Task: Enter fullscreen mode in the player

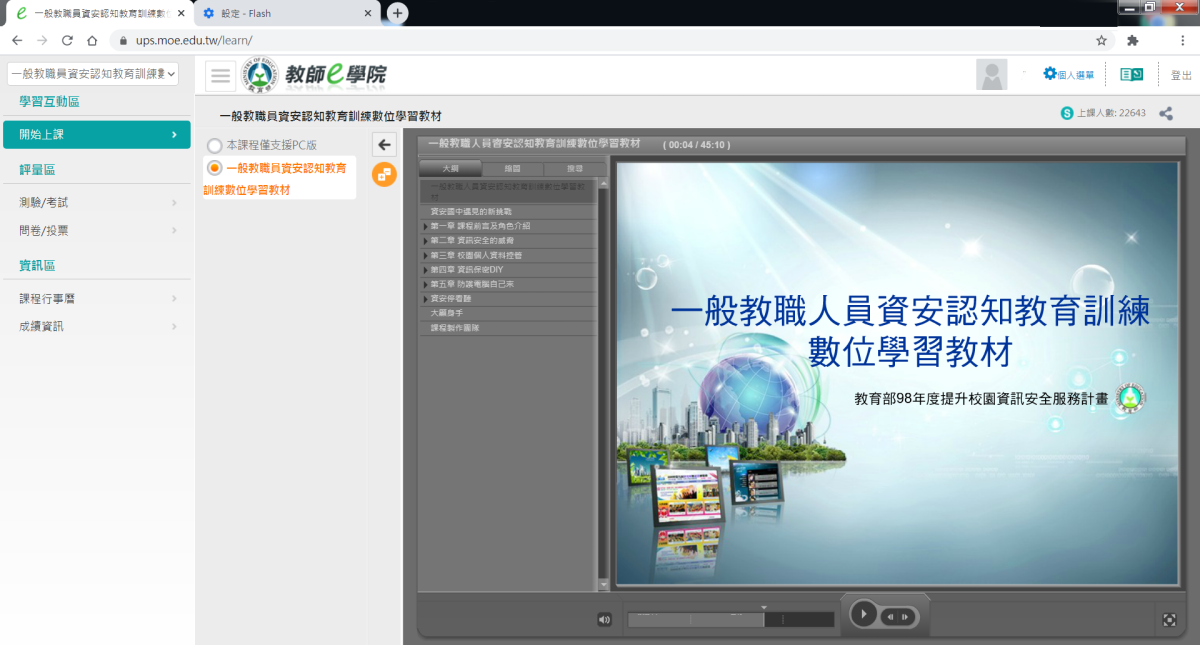Action: pos(1169,620)
